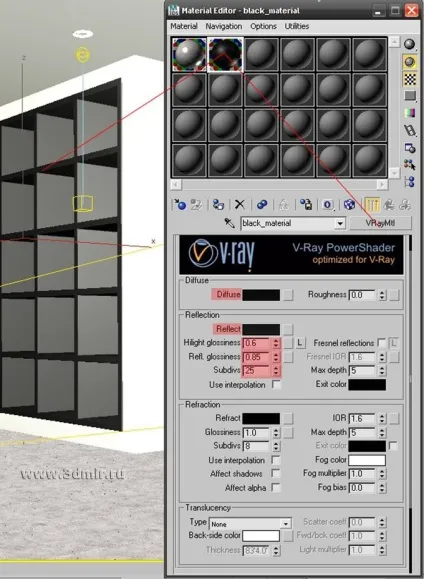The image size is (424, 579).
Task: Open the Material/Map Navigator icon
Action: pyautogui.click(x=410, y=182)
